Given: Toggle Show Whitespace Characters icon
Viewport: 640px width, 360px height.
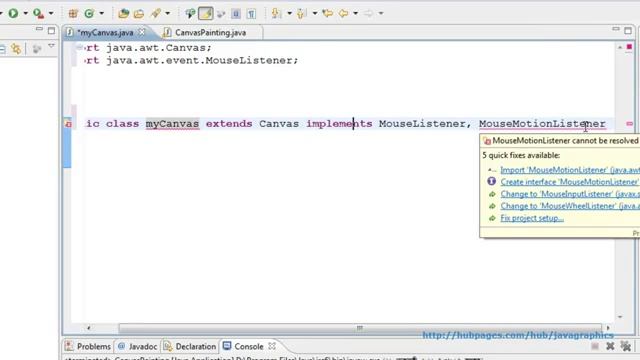Looking at the screenshot, I should (251, 14).
